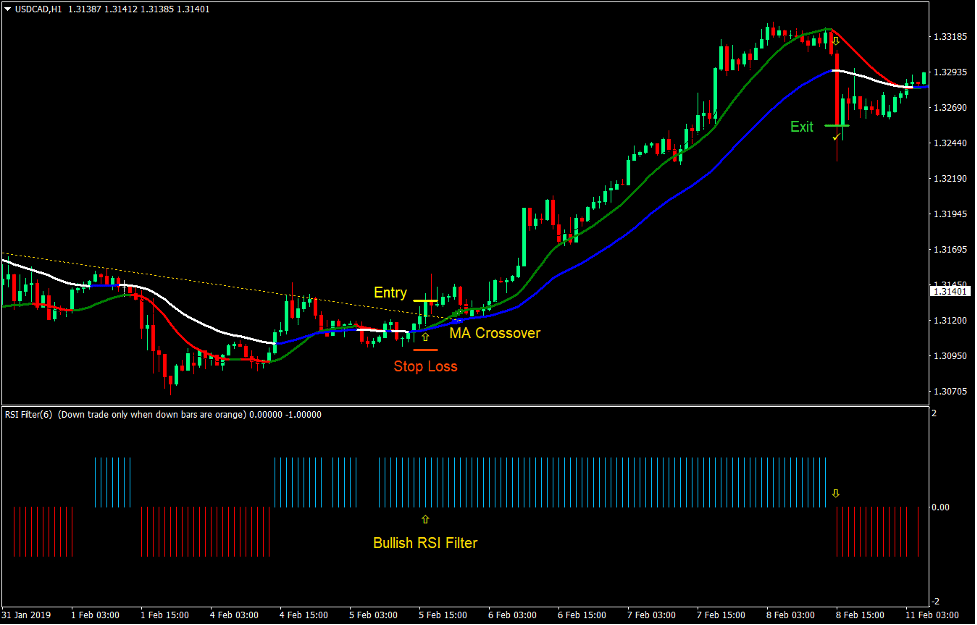Click the 1.33185 price axis label
Viewport: 977px width, 625px height.
click(x=950, y=37)
